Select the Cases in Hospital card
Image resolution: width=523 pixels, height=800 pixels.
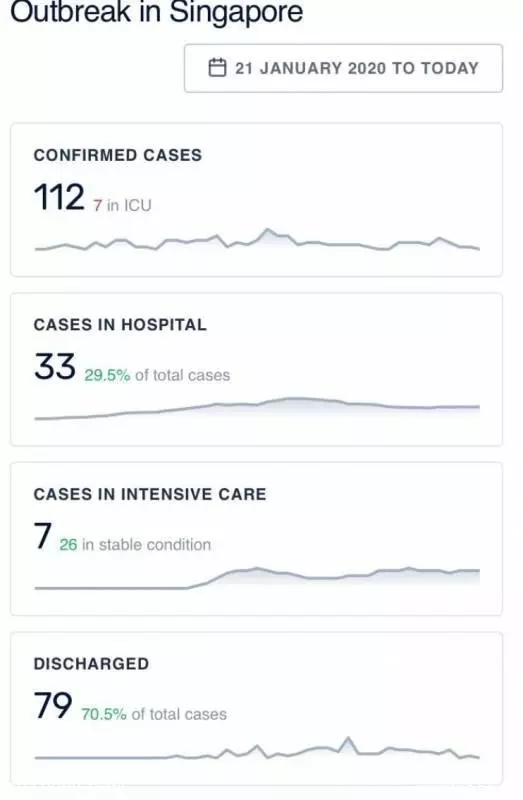[257, 369]
